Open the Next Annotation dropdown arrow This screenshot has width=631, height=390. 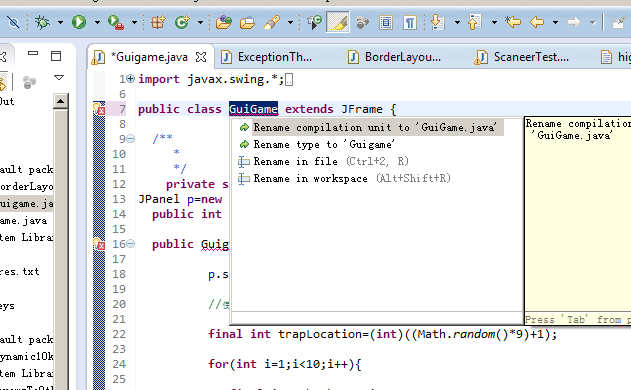point(457,23)
